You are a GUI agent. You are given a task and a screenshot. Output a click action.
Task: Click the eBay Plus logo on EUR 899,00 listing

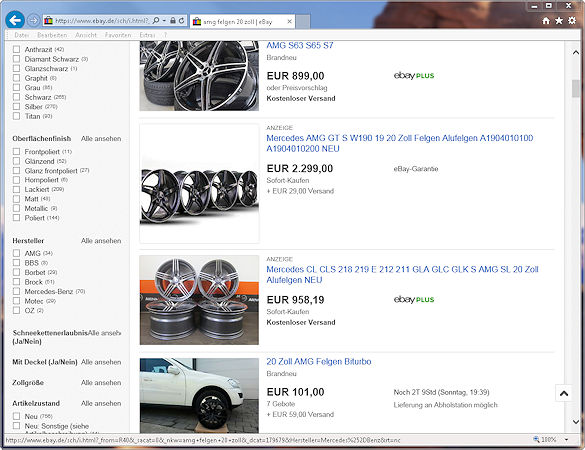(x=414, y=75)
